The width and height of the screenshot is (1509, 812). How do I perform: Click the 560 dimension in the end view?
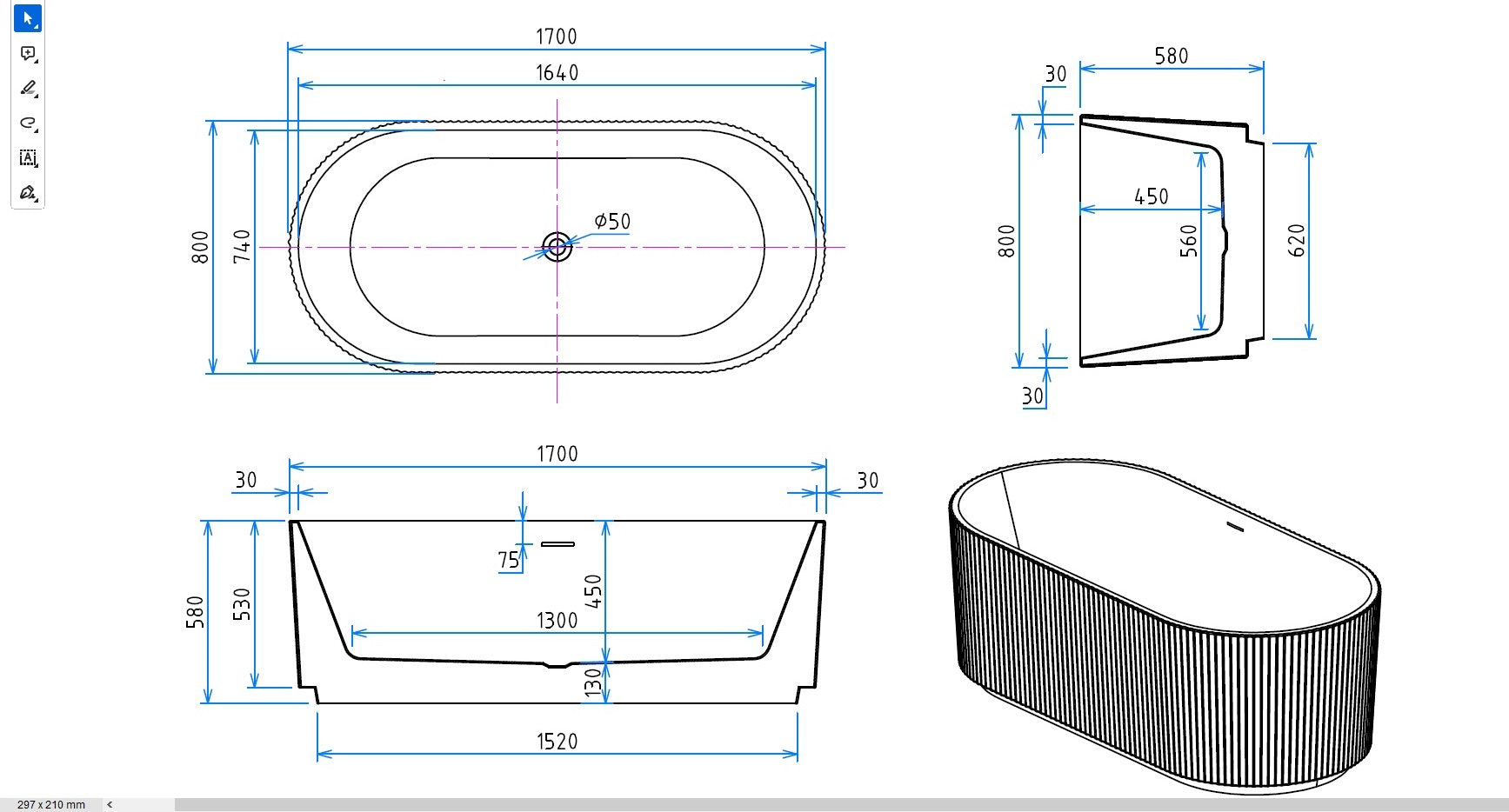[x=1189, y=241]
